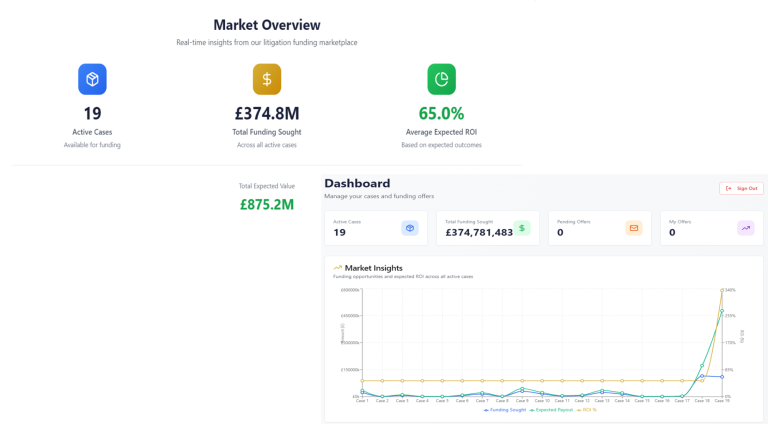Image resolution: width=768 pixels, height=424 pixels.
Task: Click the Dashboard page title
Action: (357, 184)
